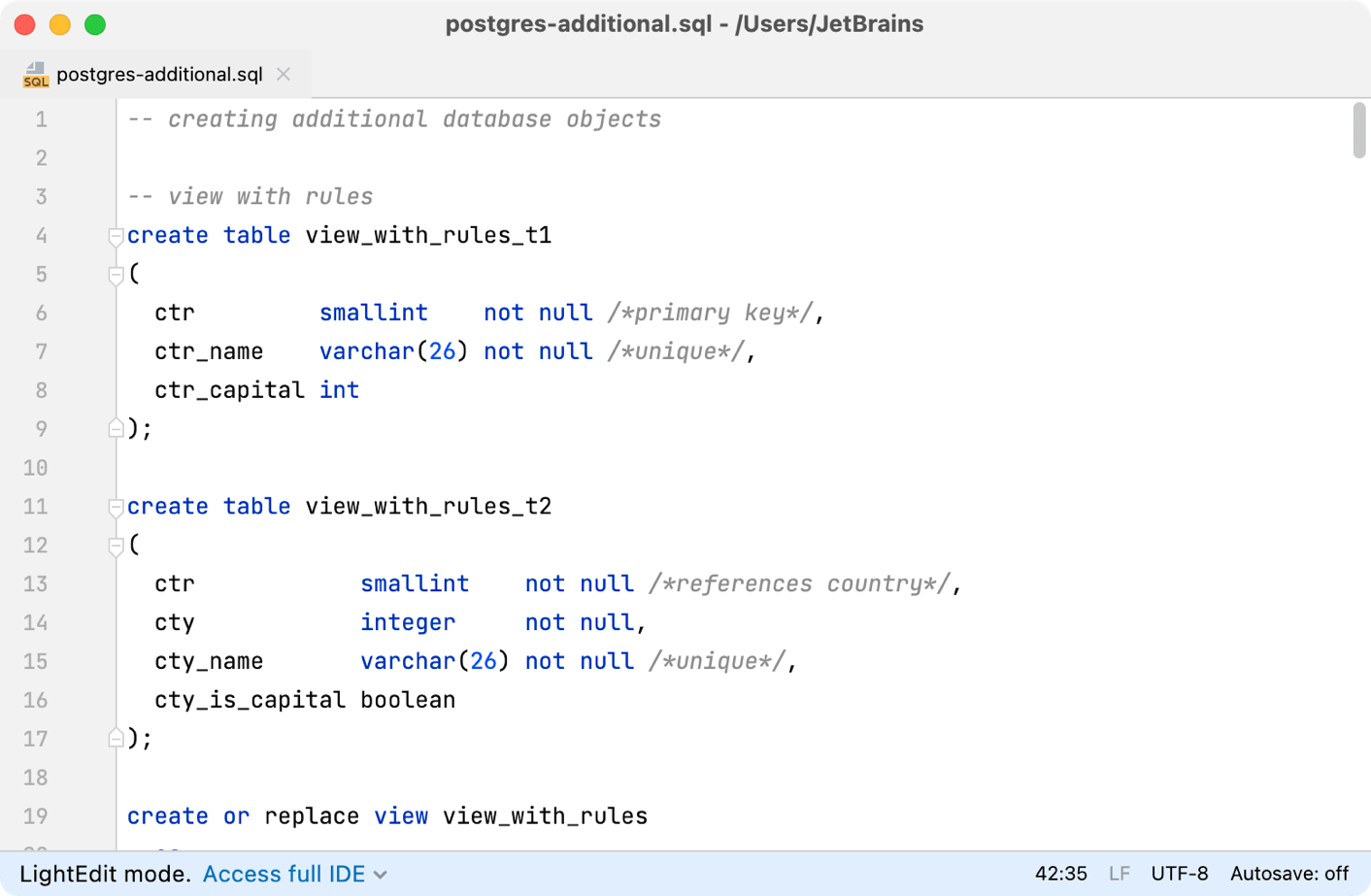Collapse the fold marker at line 4

click(x=116, y=236)
